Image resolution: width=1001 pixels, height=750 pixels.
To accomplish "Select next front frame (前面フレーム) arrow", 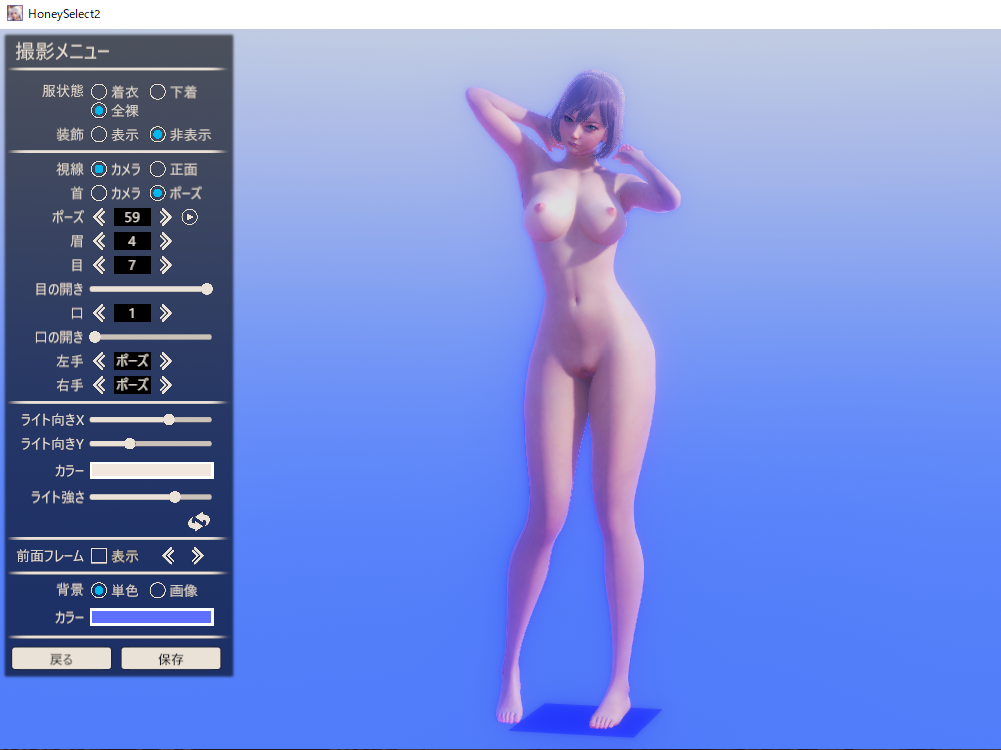I will 198,556.
